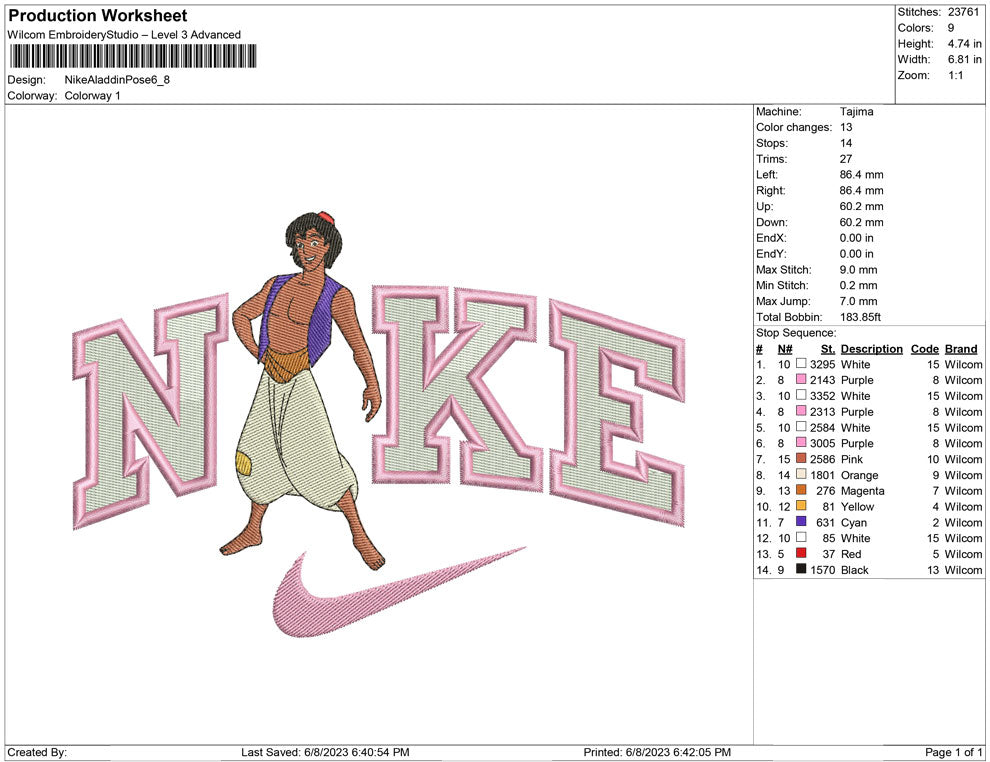Screen dimensions: 990x762
Task: Click the Stitches value '23761'
Action: [963, 12]
